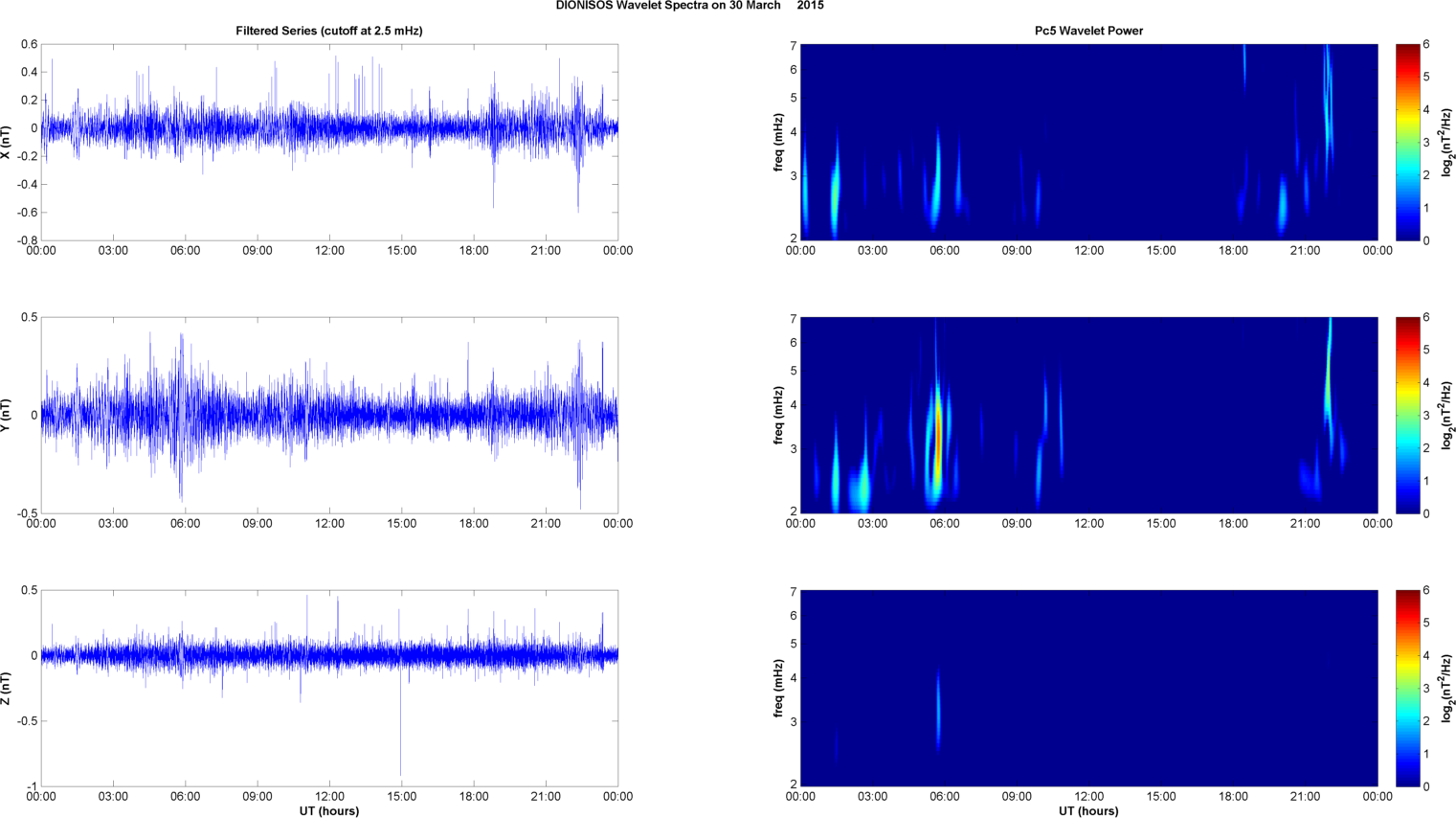Click the 18:00 tick under the Y series plot
The height and width of the screenshot is (818, 1456).
tap(474, 524)
